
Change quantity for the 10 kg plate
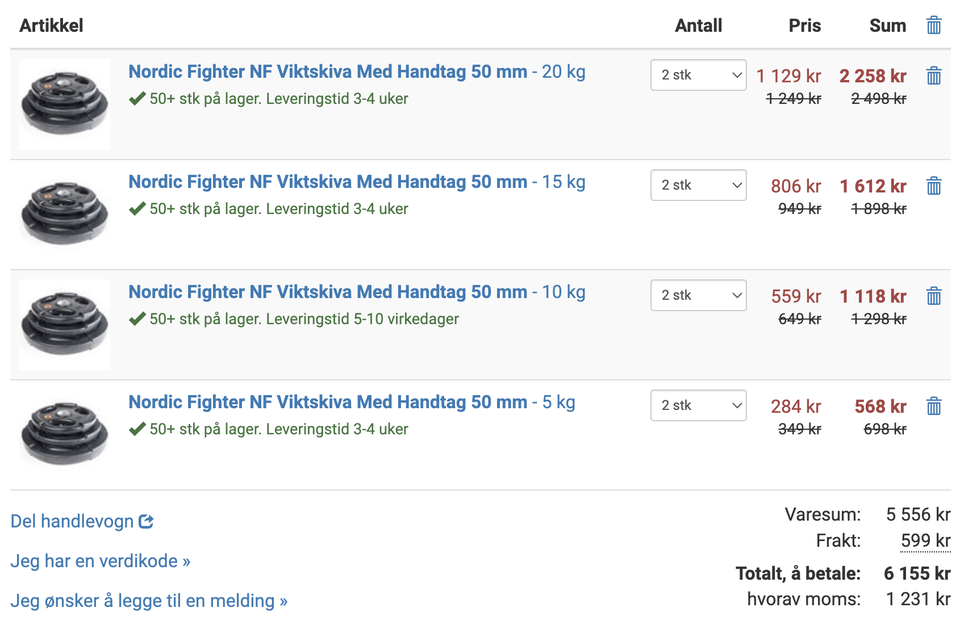pos(698,295)
